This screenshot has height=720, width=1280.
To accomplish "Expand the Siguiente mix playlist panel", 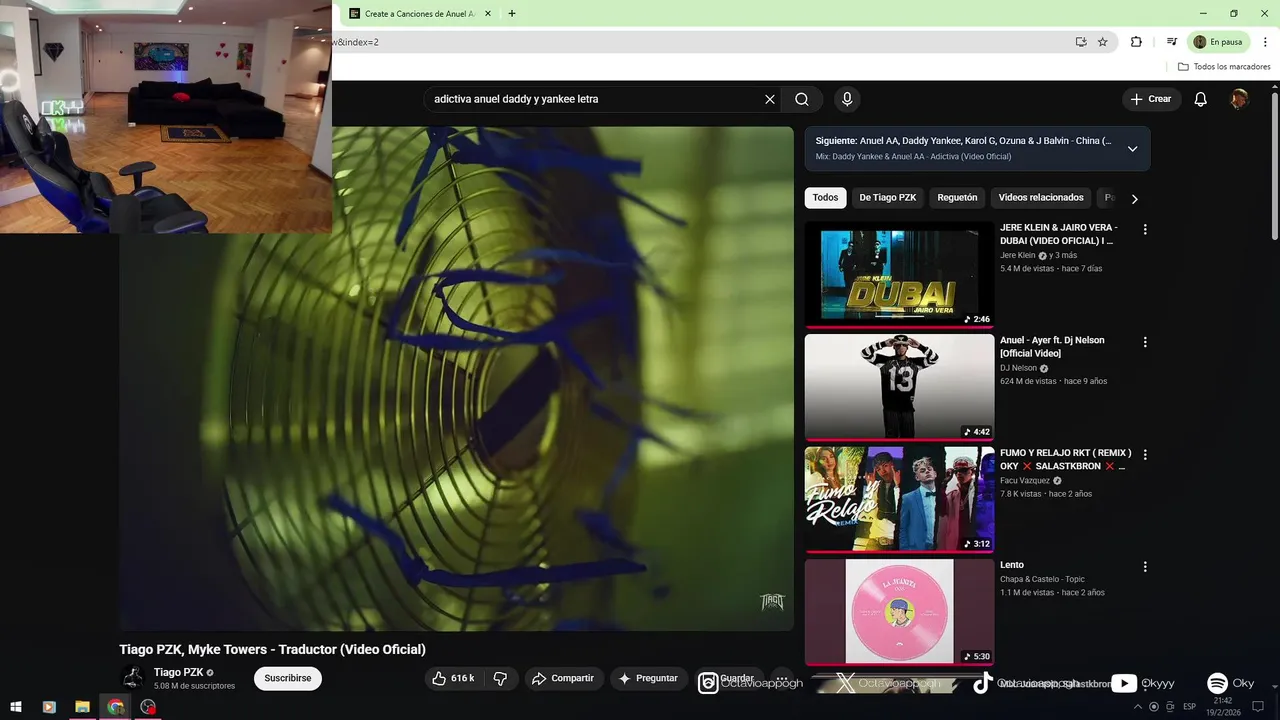I will (x=1132, y=149).
